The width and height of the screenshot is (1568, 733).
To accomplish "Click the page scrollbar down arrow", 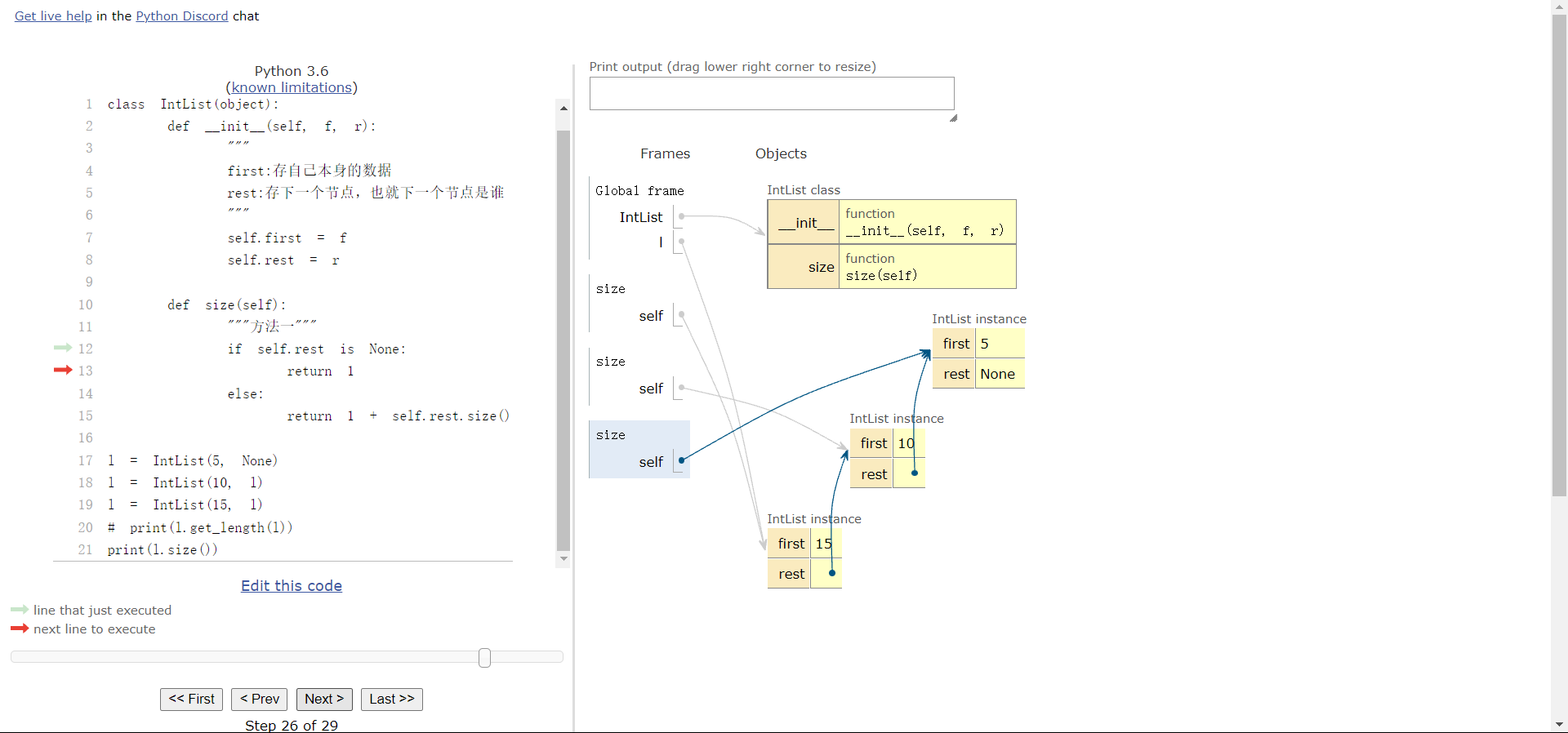I will click(x=1560, y=725).
